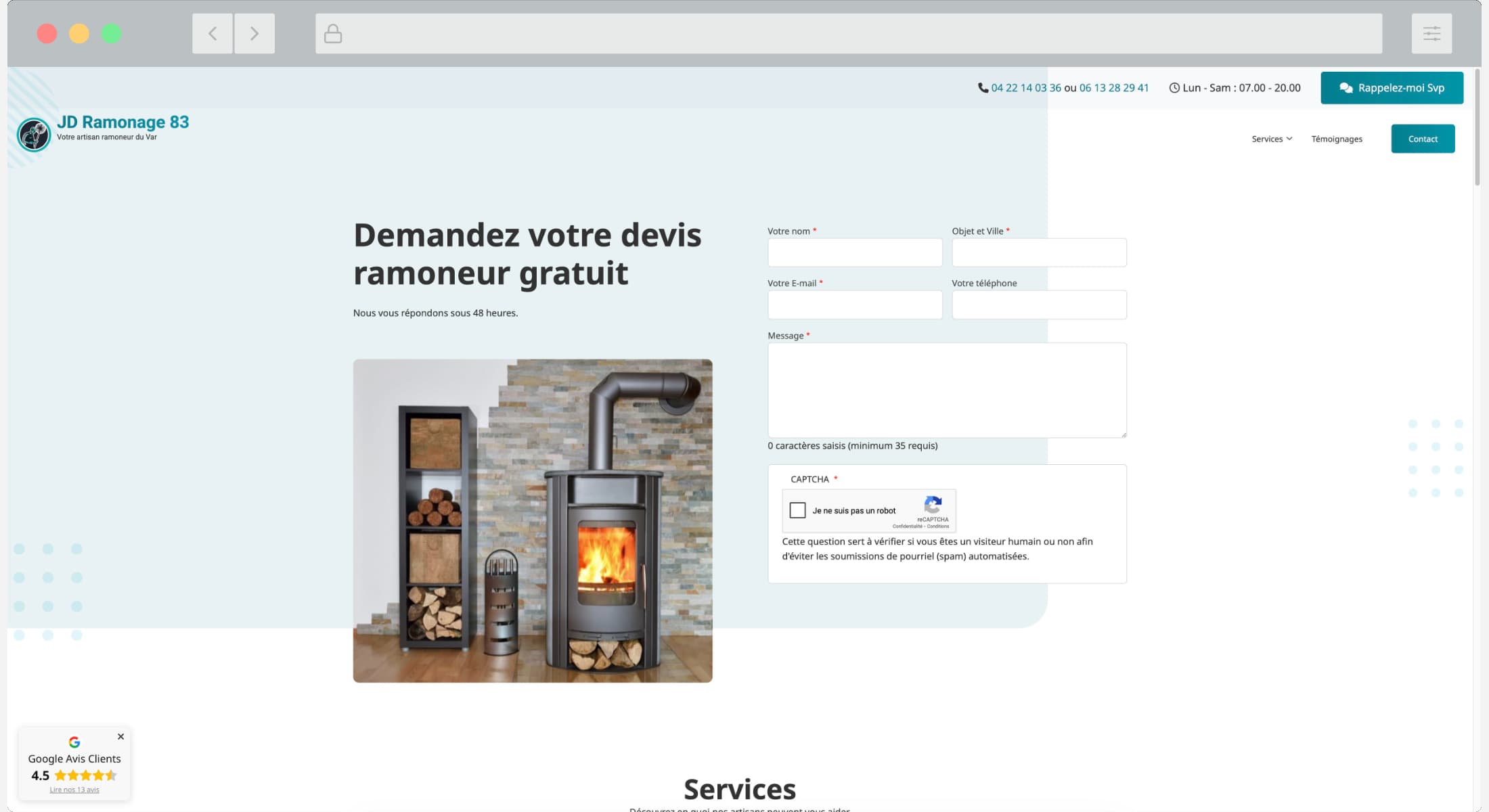Click the Contact button in navigation
Viewport: 1489px width, 812px height.
(1422, 139)
